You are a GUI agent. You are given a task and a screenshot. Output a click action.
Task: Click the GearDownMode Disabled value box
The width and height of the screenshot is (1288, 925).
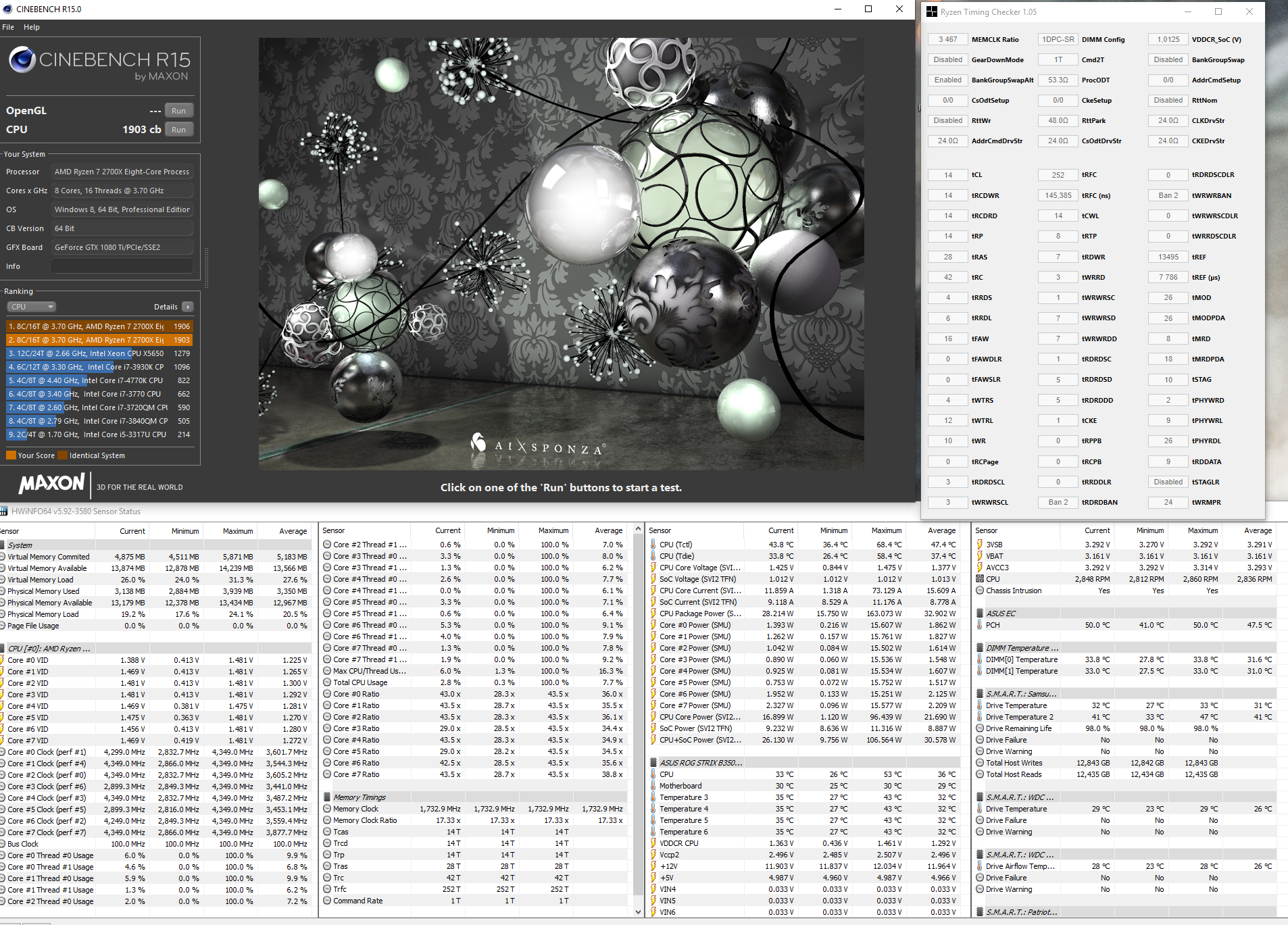(x=948, y=59)
